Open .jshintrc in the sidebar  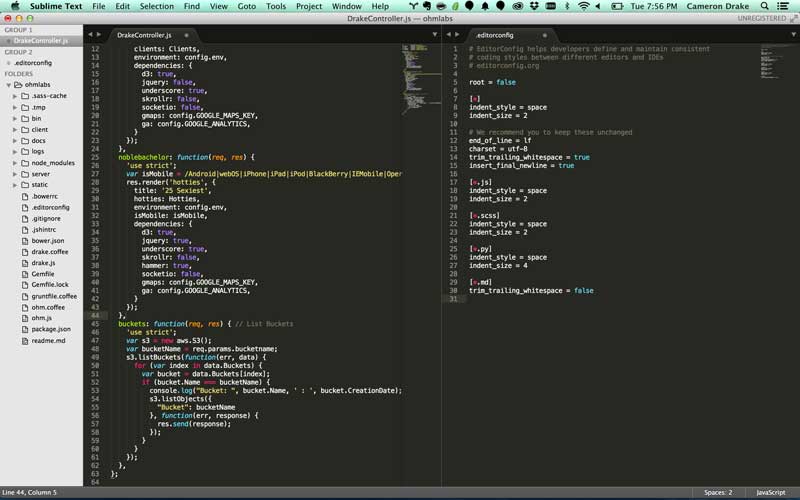point(44,230)
